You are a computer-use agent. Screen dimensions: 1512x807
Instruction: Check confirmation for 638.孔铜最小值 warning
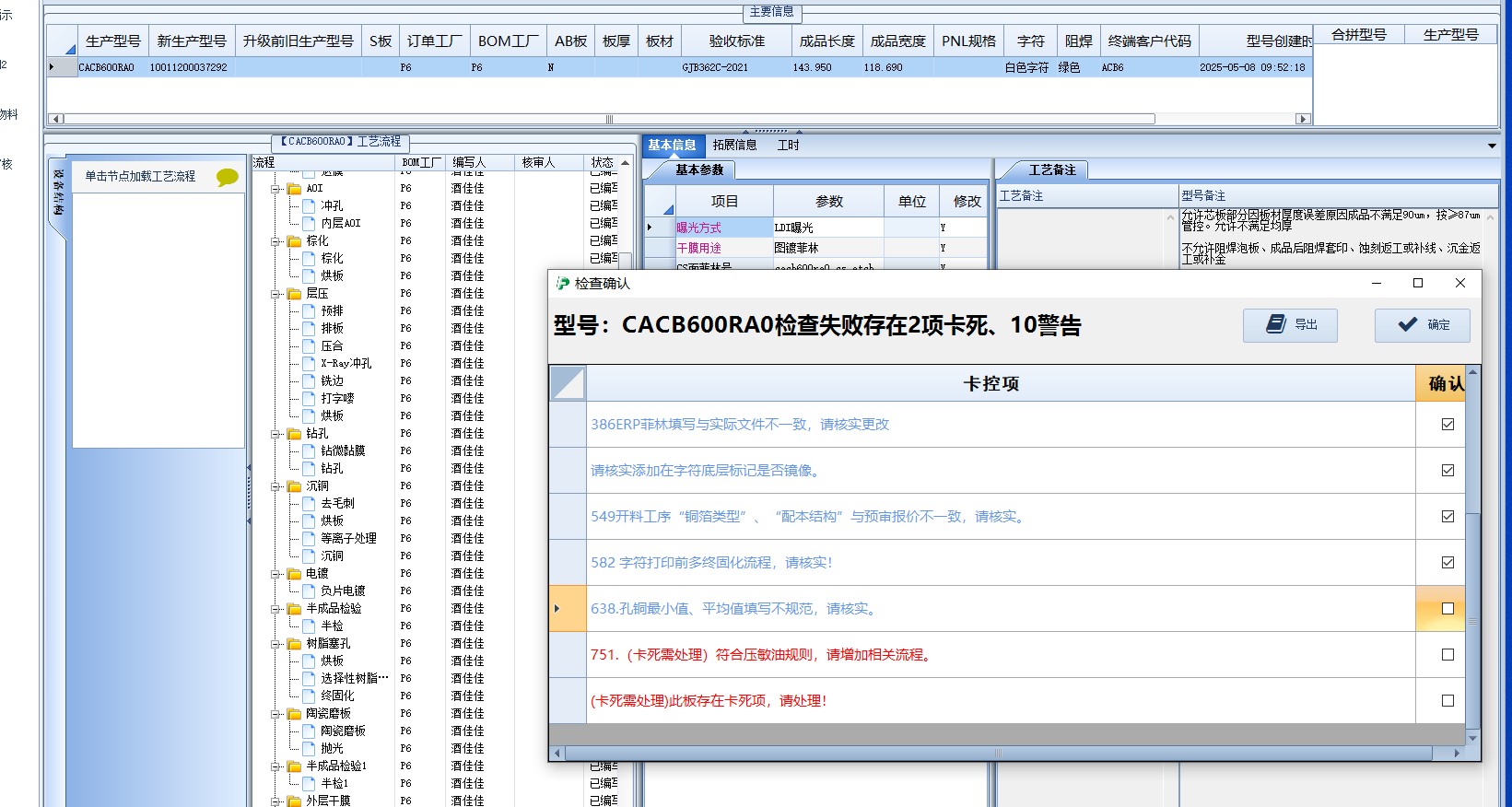click(x=1448, y=609)
